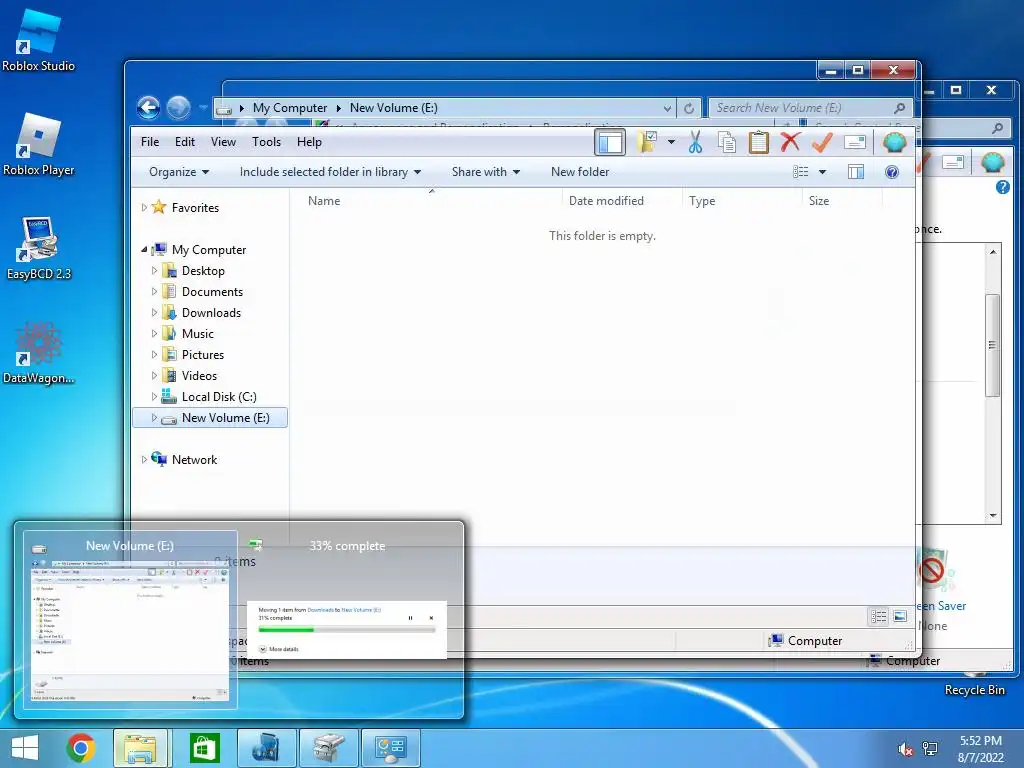Open the green Store app on taskbar

point(204,748)
